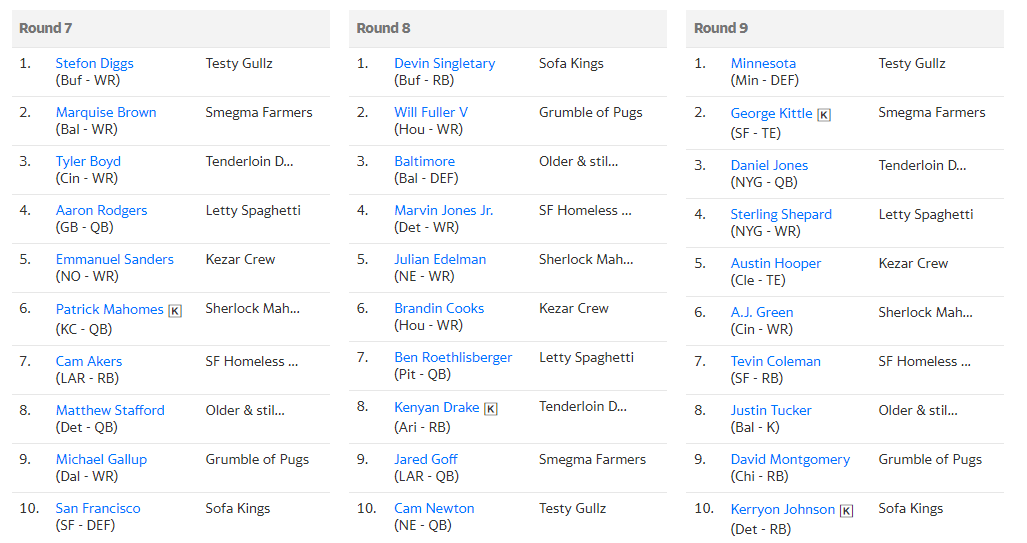Viewport: 1027px width, 543px height.
Task: Open Marquise Brown player link
Action: [x=106, y=112]
